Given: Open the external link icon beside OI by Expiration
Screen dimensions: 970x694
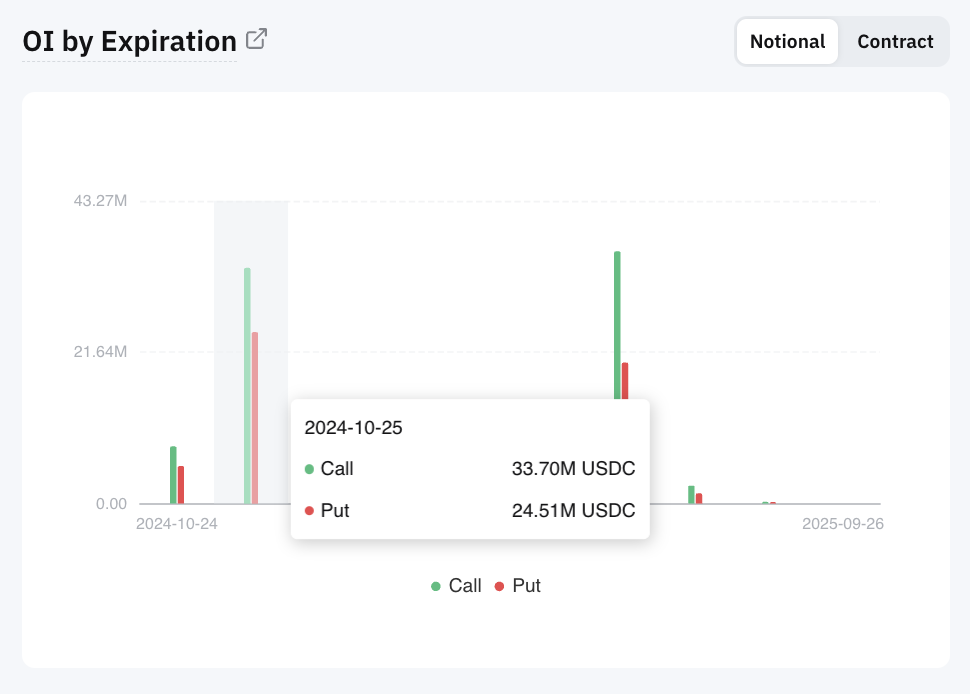Looking at the screenshot, I should (x=256, y=39).
